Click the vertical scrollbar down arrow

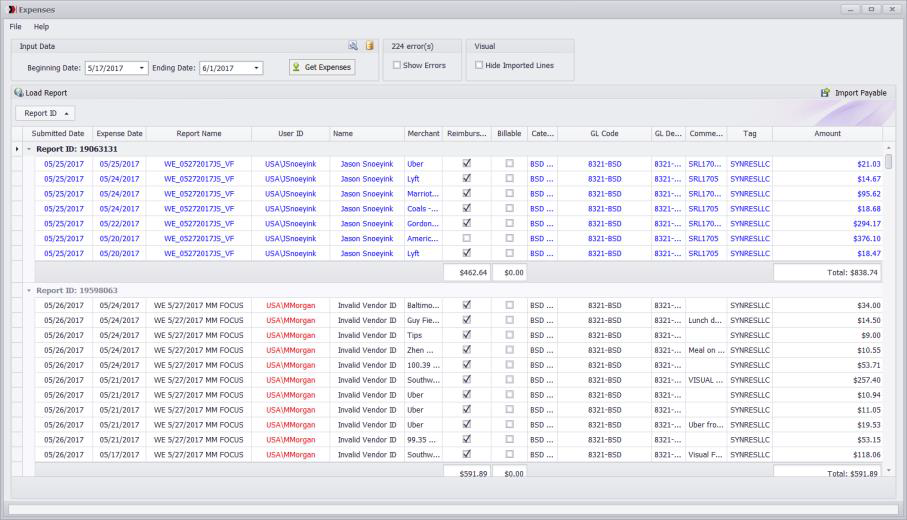click(889, 470)
